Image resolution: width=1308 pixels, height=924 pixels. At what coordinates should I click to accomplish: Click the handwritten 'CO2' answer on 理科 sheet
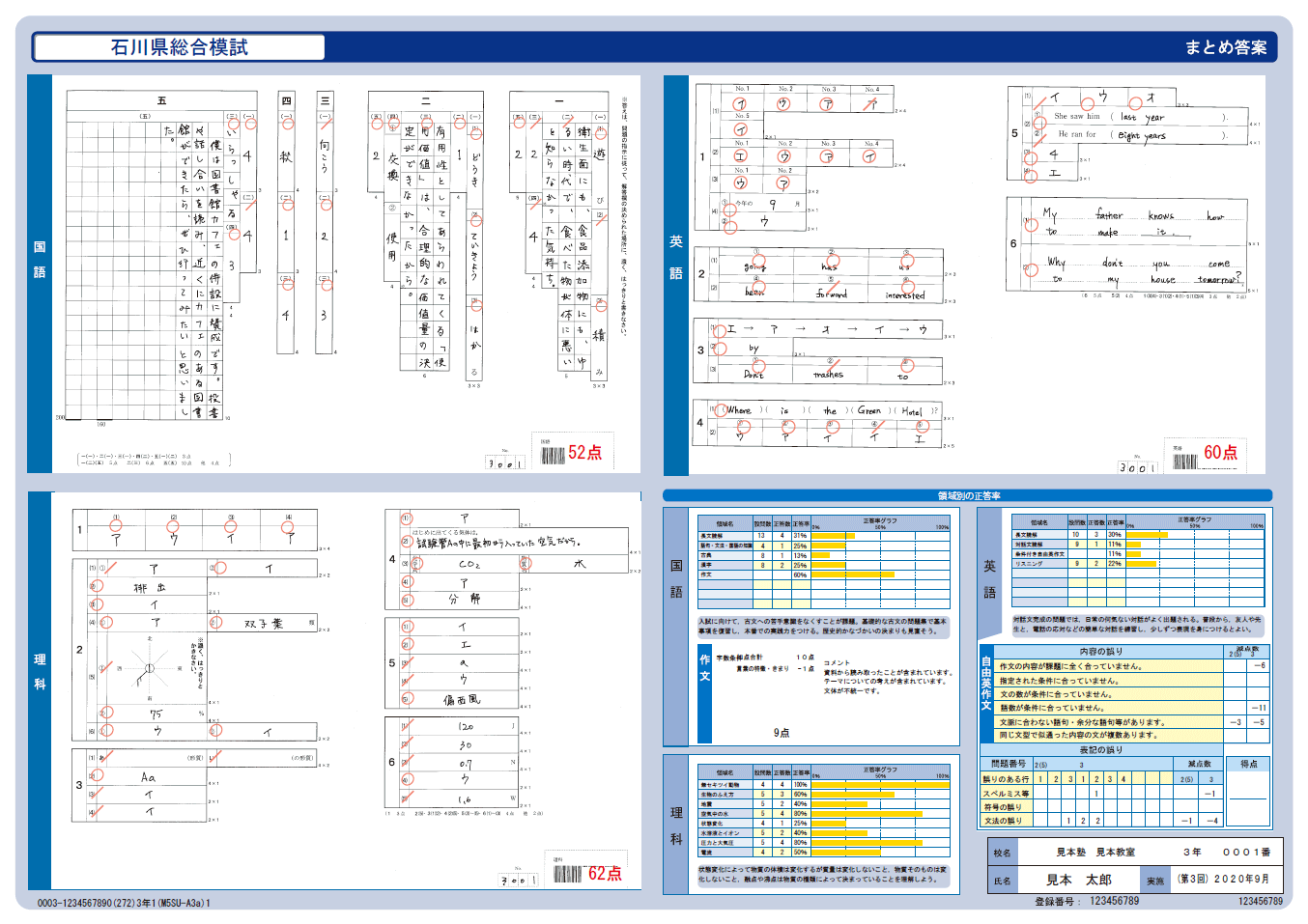[x=469, y=565]
